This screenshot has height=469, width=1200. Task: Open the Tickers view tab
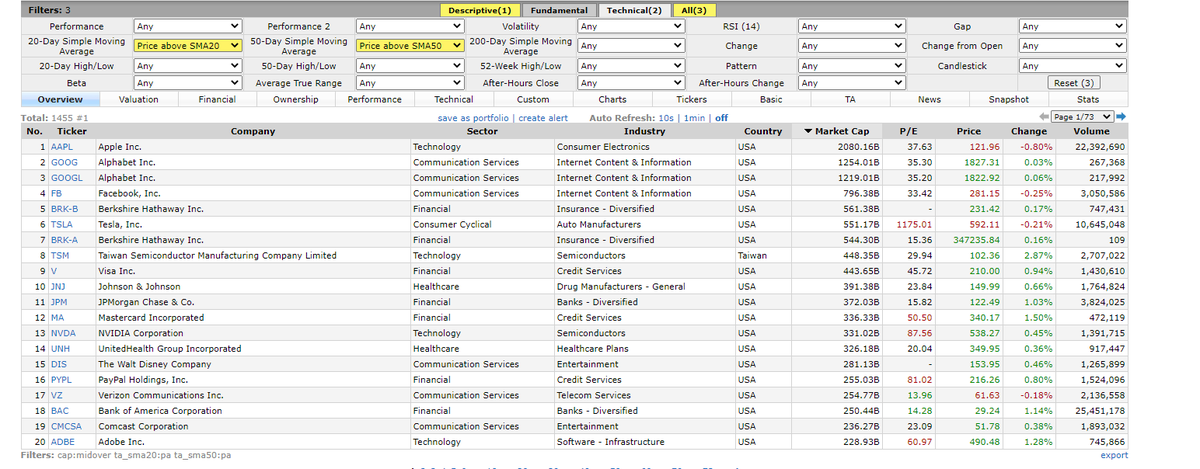click(x=691, y=100)
